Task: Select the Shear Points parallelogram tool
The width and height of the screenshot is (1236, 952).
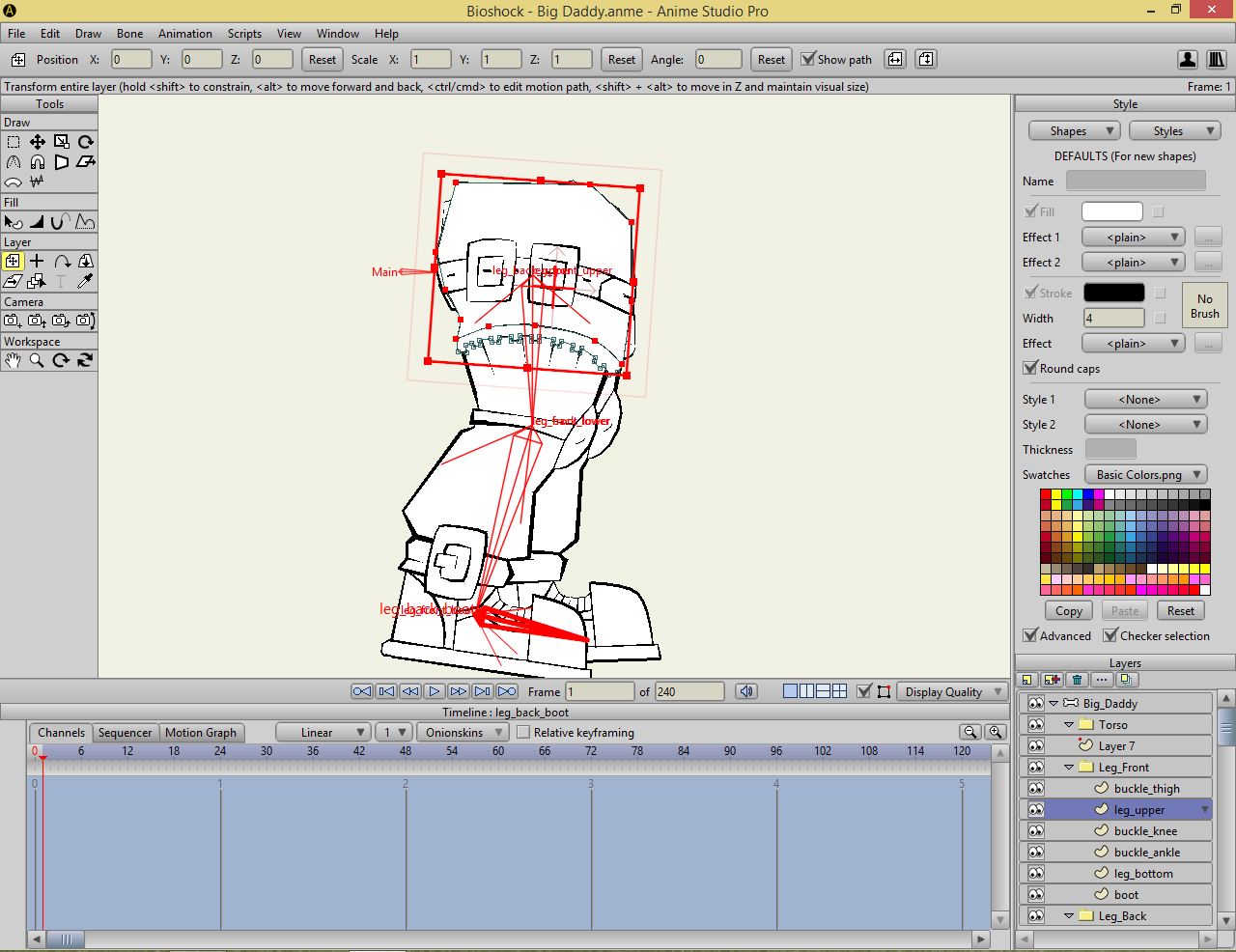Action: (86, 162)
